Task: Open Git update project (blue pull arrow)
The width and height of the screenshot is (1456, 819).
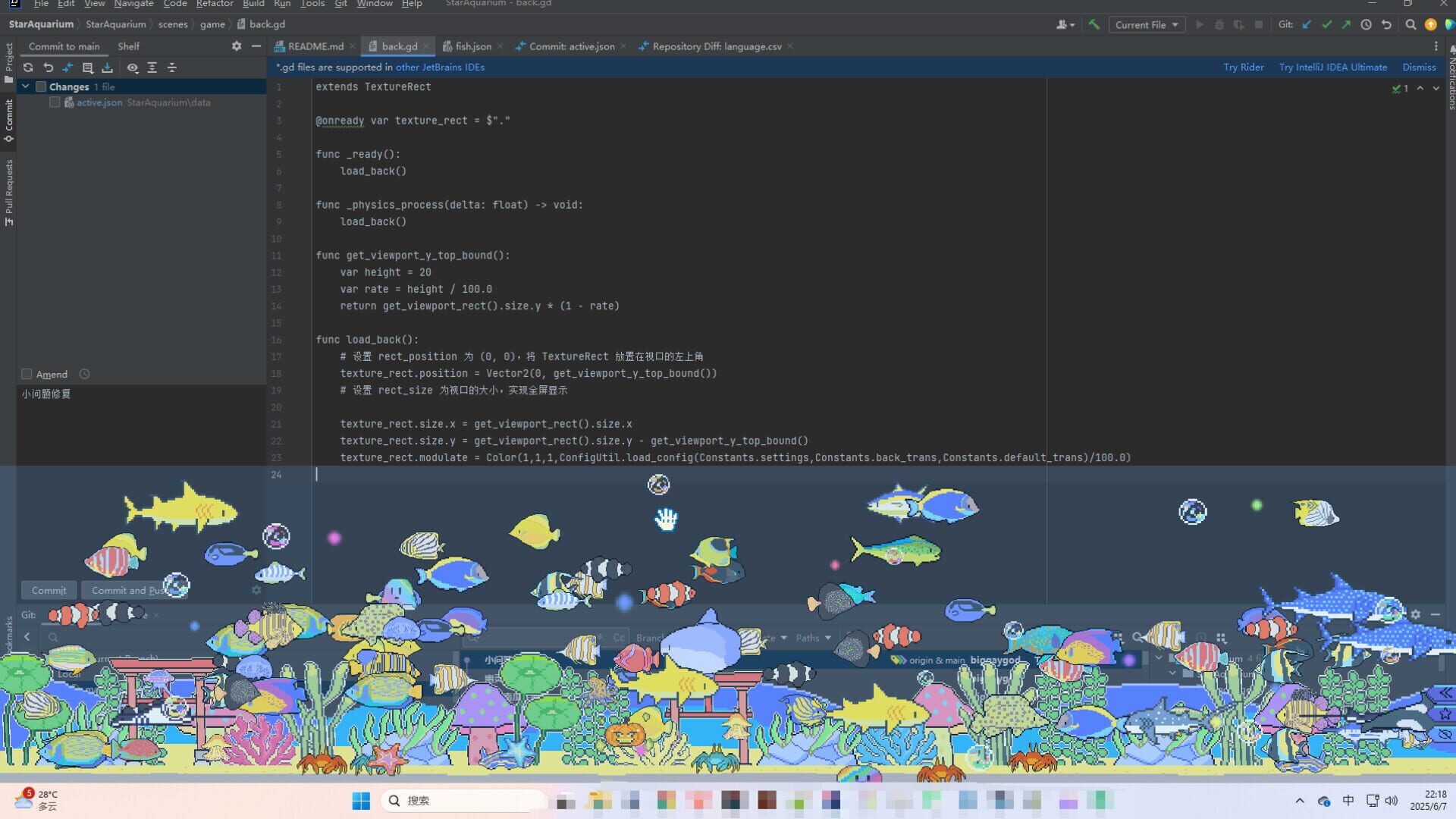Action: click(x=1306, y=24)
